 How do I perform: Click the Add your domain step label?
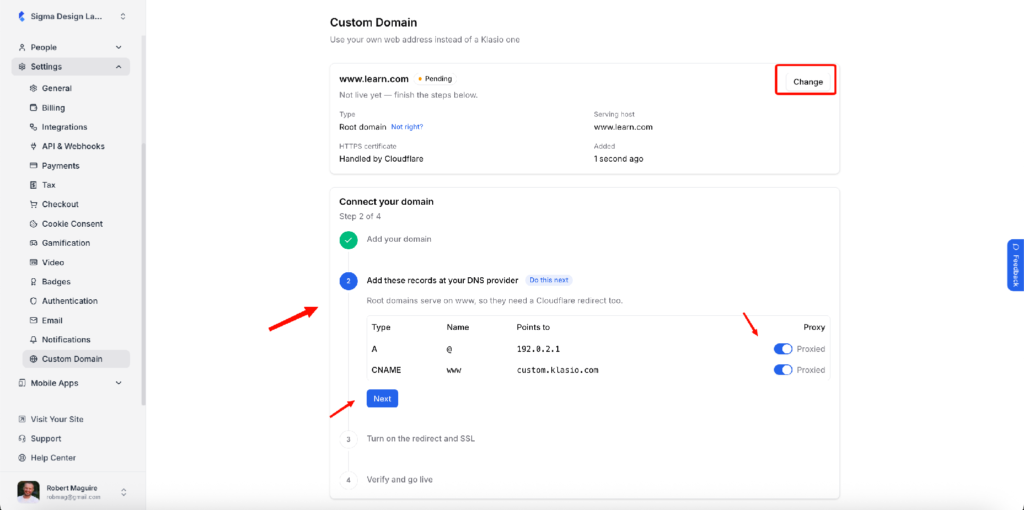click(399, 240)
